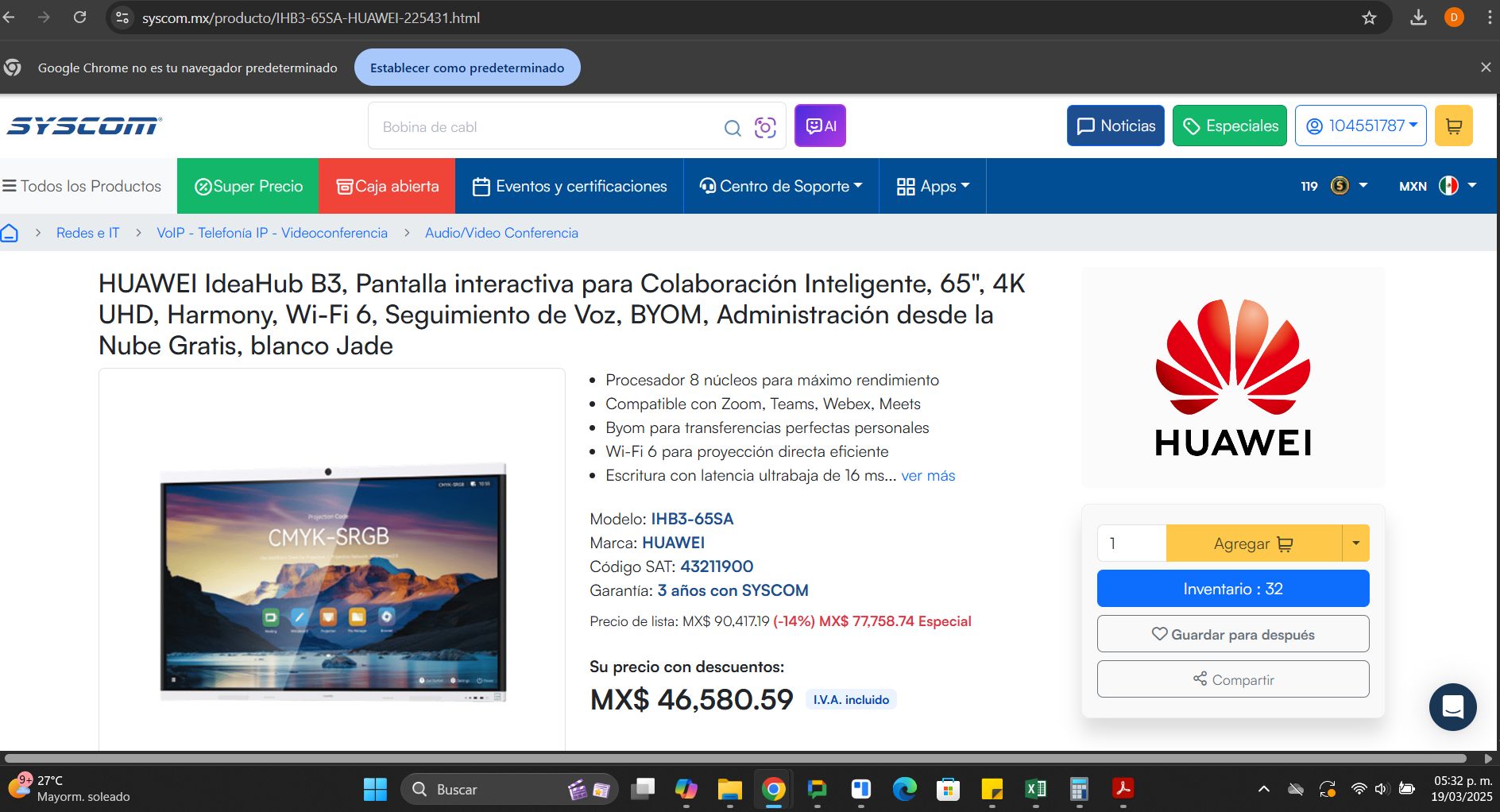1500x812 pixels.
Task: Bookmark this page with the star icon
Action: (x=1369, y=17)
